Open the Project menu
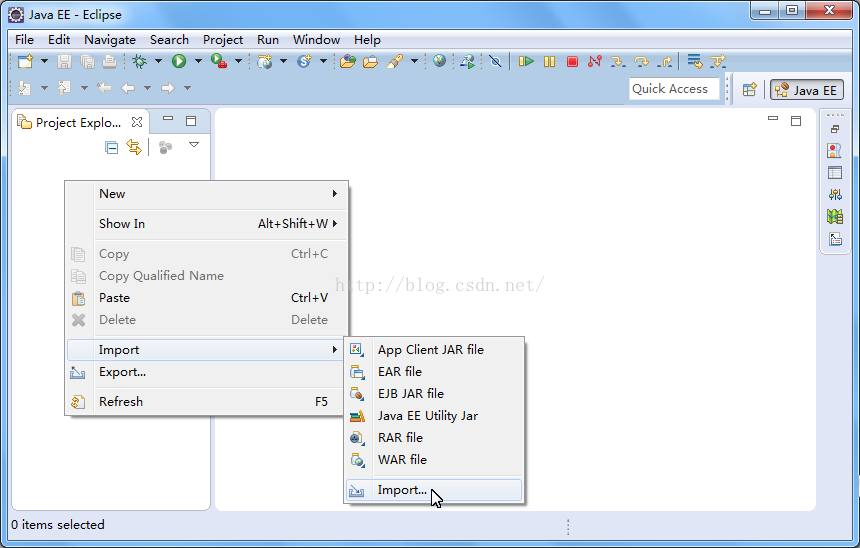The height and width of the screenshot is (548, 860). (223, 39)
